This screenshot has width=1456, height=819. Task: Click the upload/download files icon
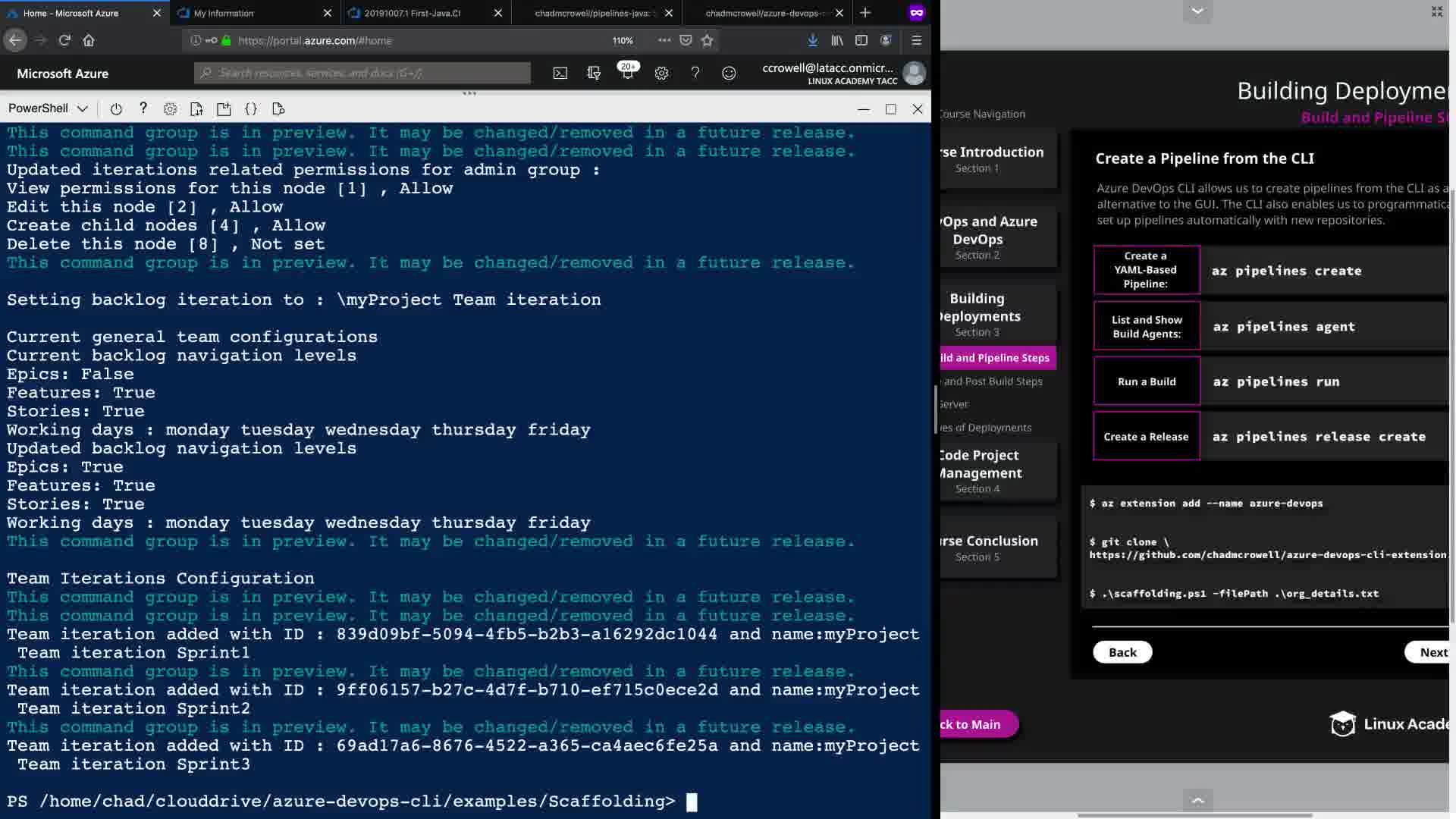[196, 109]
